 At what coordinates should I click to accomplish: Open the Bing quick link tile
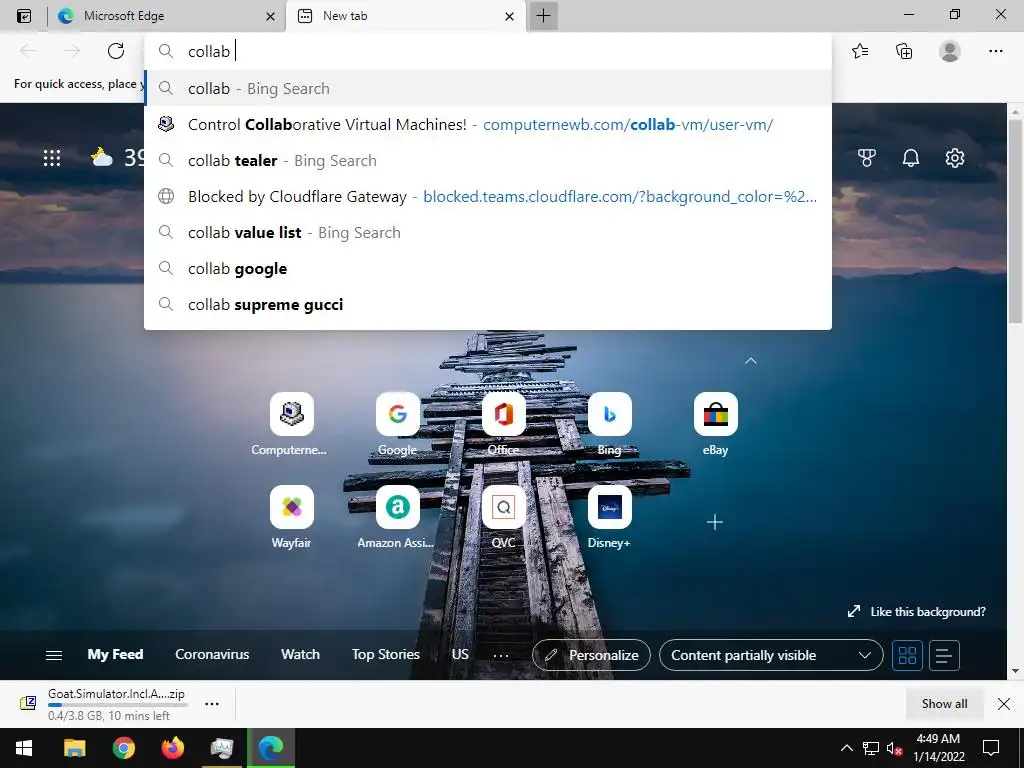coord(609,413)
